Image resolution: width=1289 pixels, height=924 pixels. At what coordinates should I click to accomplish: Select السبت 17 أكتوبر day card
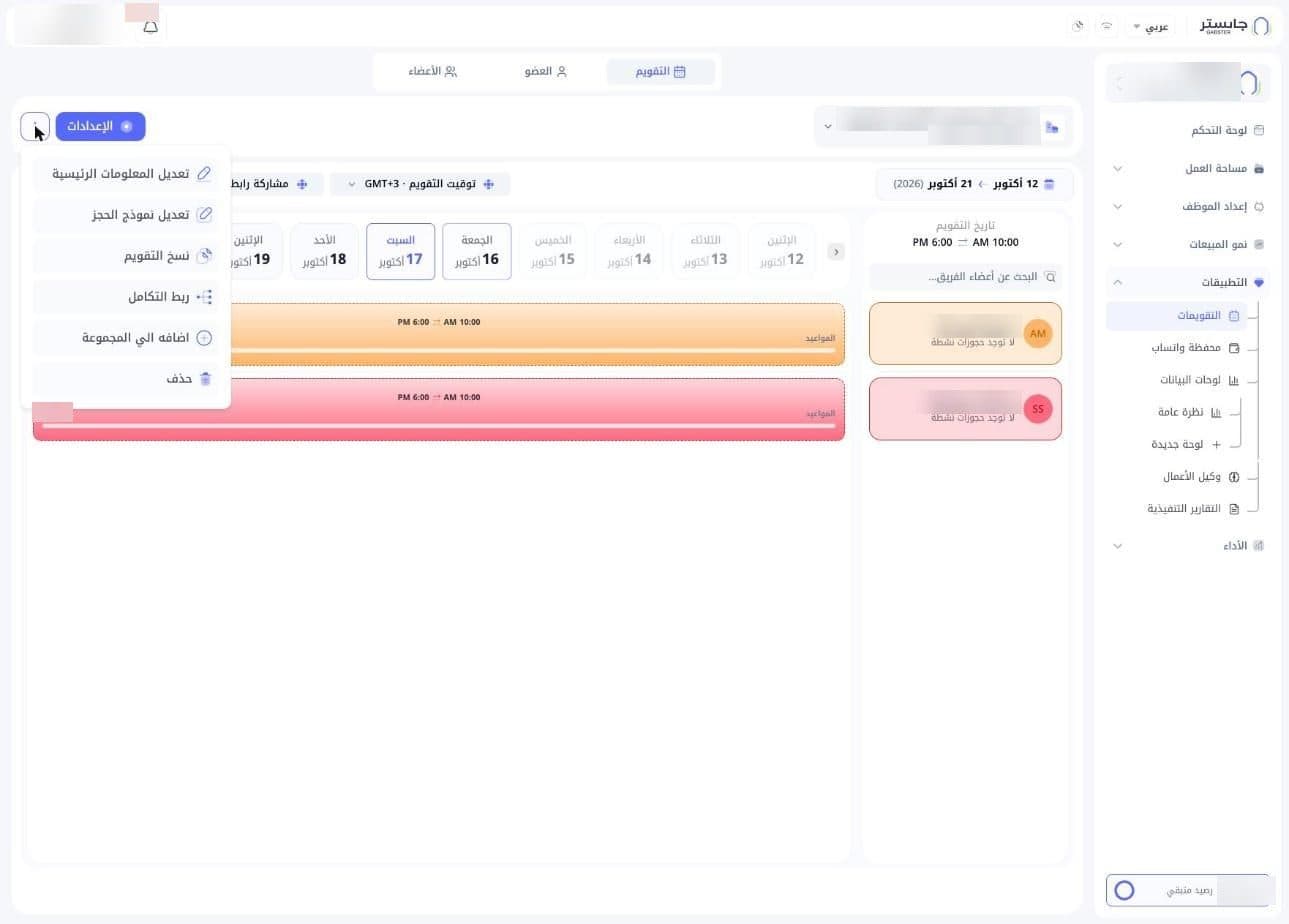(401, 251)
